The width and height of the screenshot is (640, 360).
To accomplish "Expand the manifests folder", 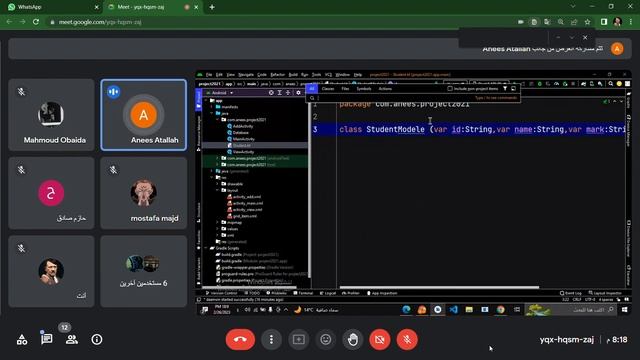I will (212, 107).
